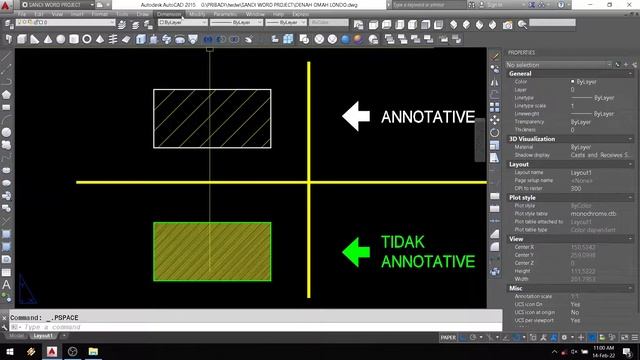Image resolution: width=640 pixels, height=360 pixels.
Task: Toggle PAPER/MODEL space button
Action: (448, 338)
